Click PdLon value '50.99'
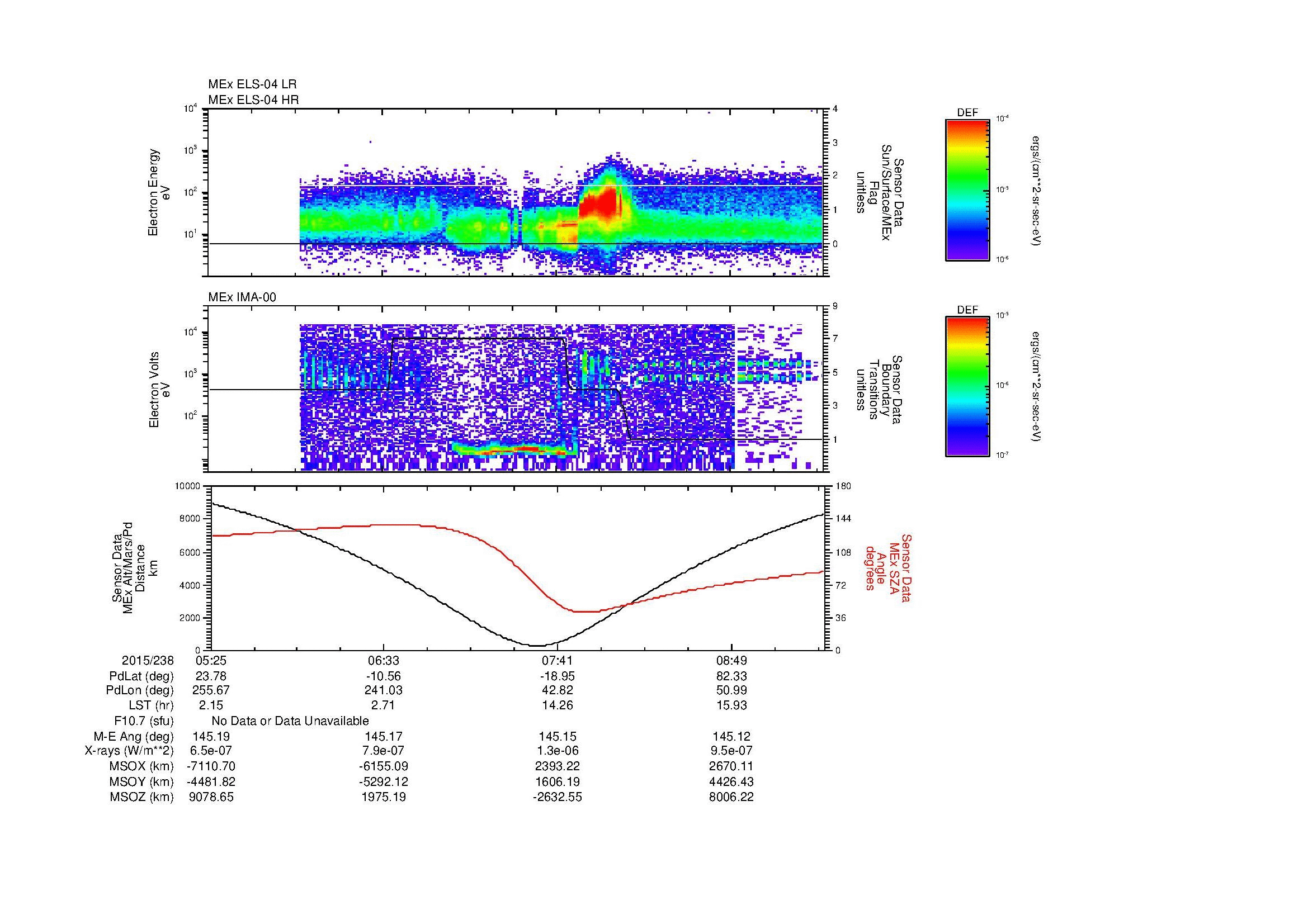 point(731,690)
